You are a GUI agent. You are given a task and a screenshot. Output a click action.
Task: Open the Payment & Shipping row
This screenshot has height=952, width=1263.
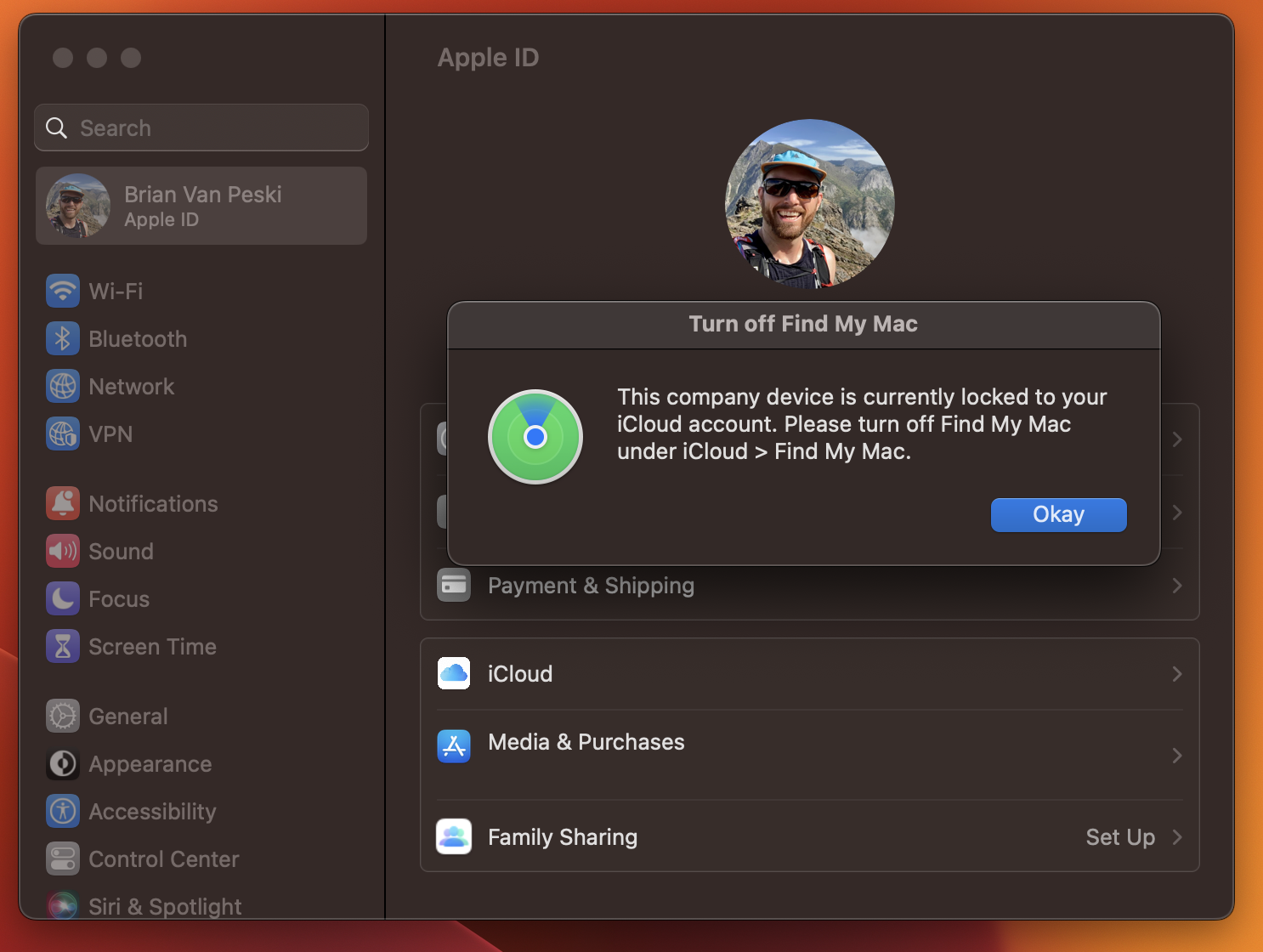pos(810,586)
